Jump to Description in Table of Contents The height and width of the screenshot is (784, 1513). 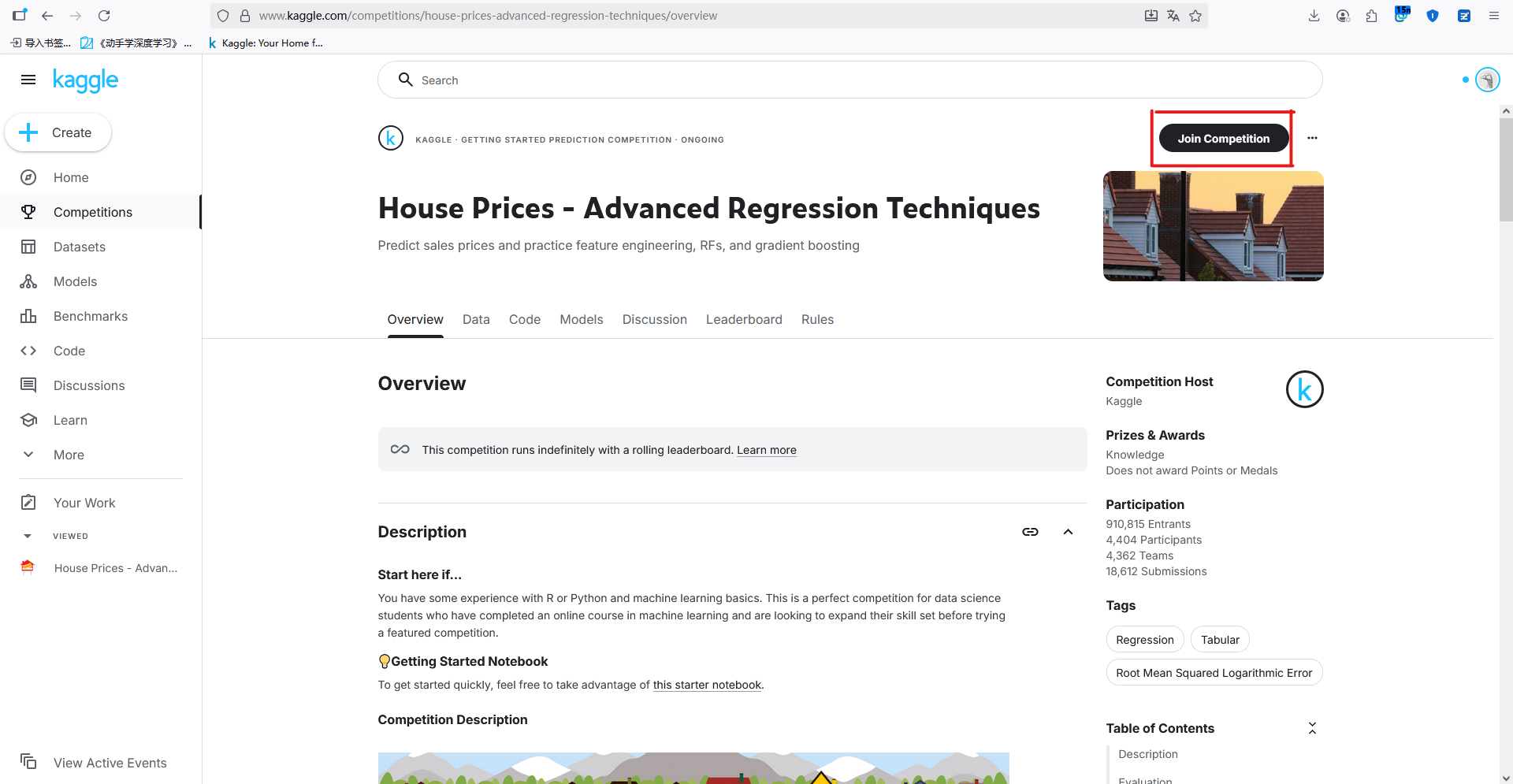[1148, 754]
